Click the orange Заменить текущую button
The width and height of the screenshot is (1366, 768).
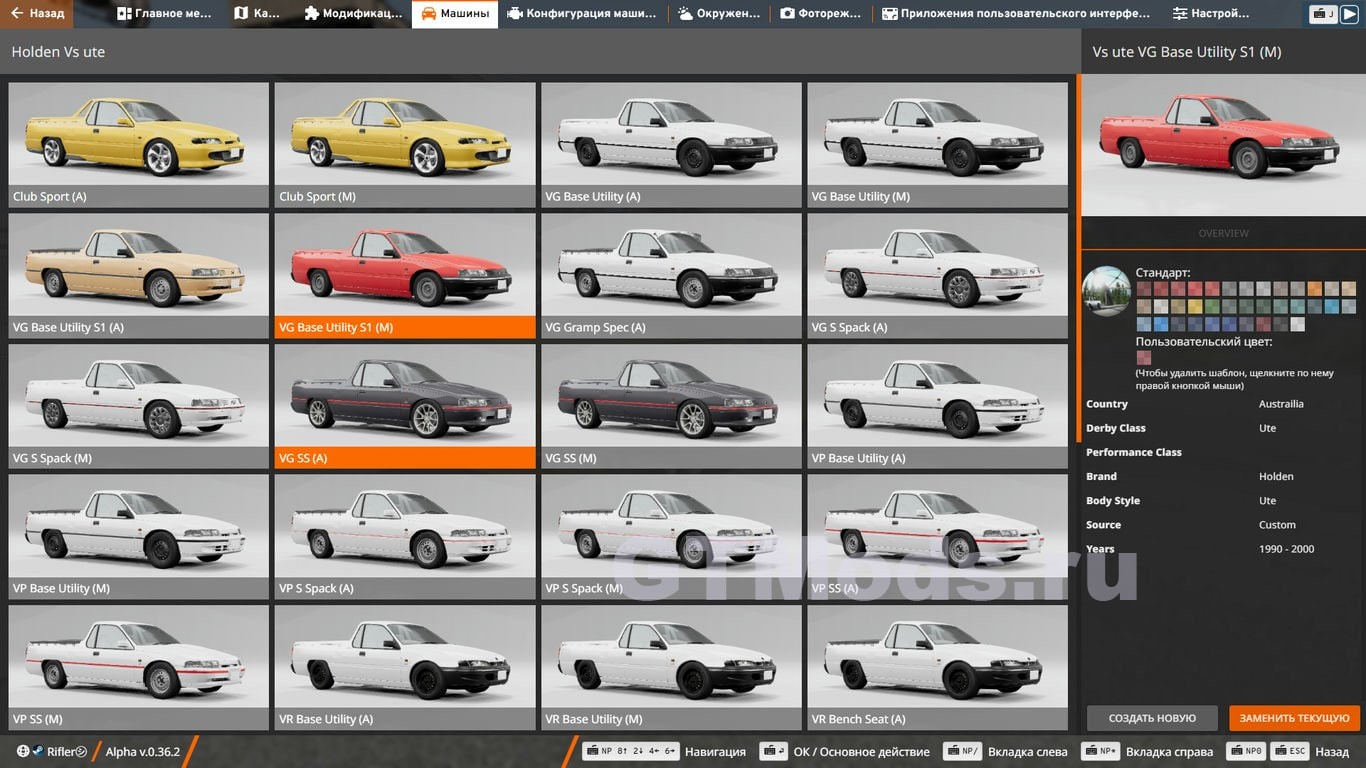click(x=1295, y=718)
